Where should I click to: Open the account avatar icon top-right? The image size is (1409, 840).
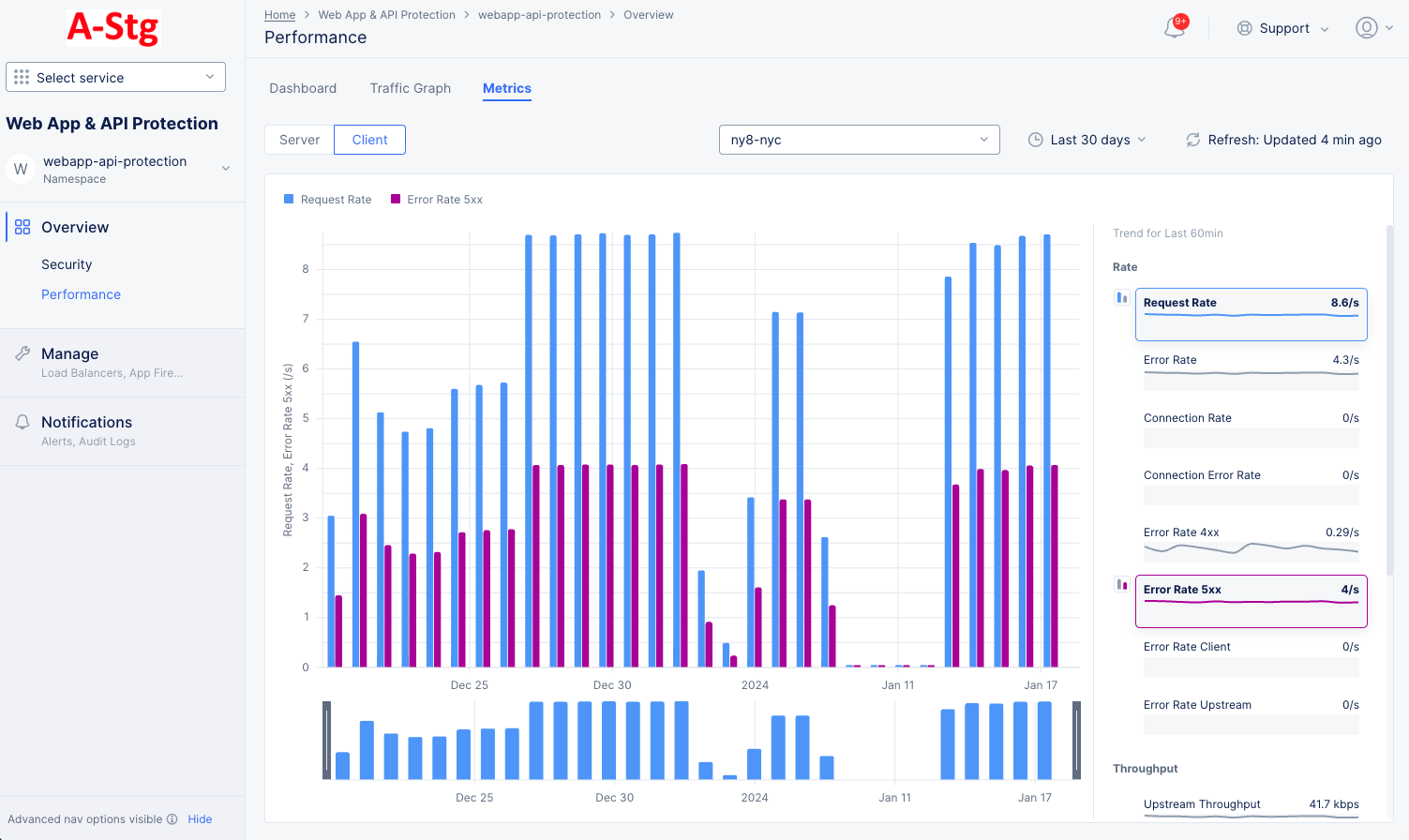tap(1366, 27)
